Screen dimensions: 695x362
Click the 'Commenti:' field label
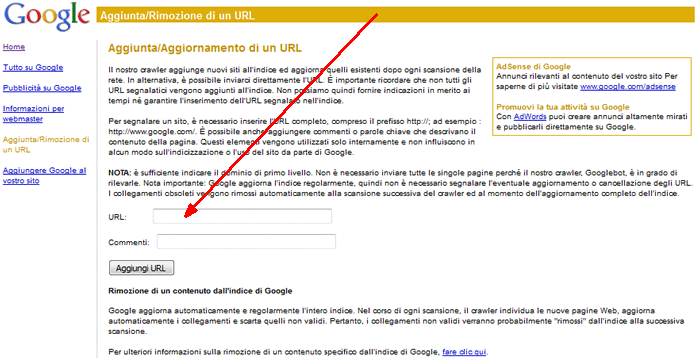pyautogui.click(x=129, y=242)
